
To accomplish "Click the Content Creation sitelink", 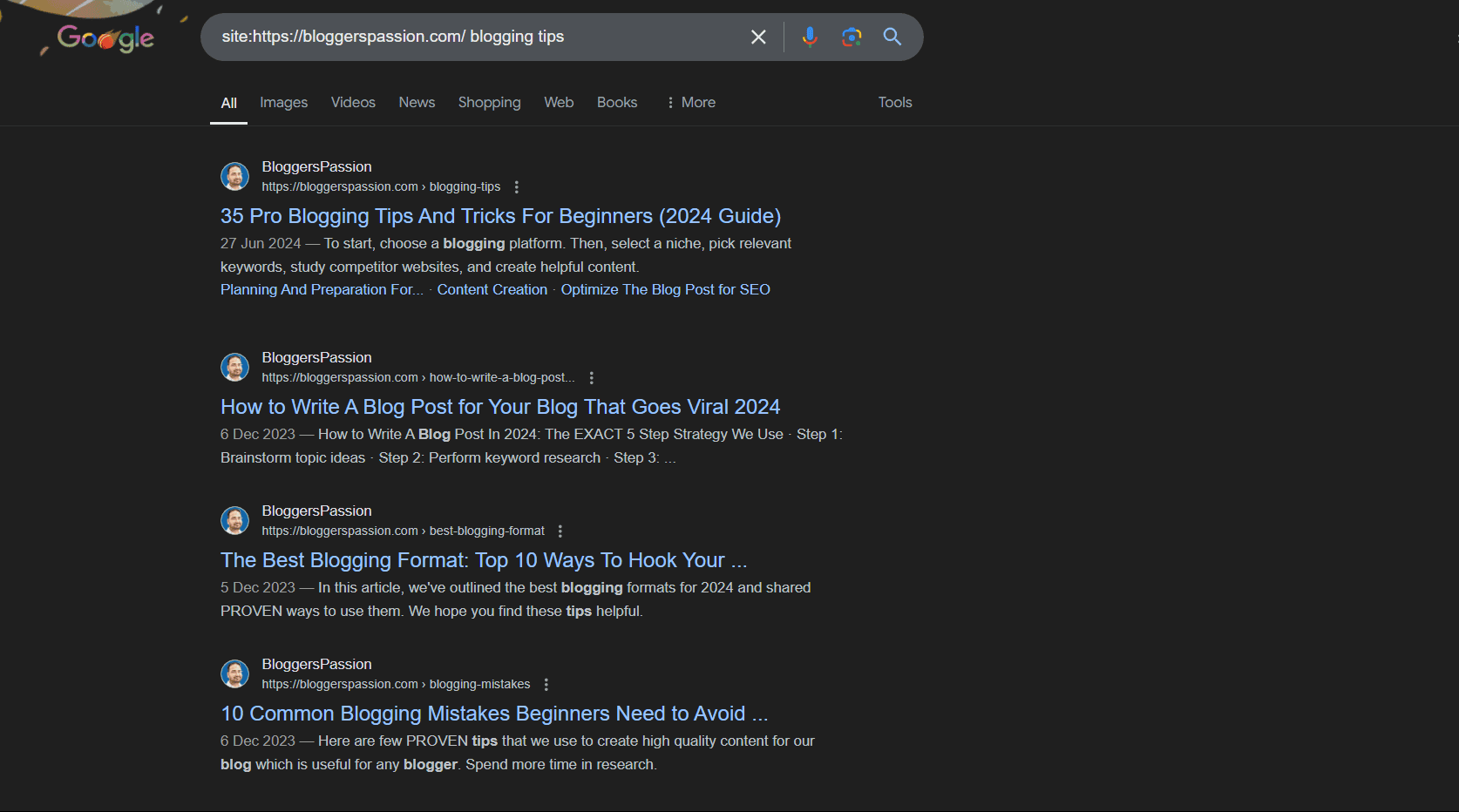I will click(x=492, y=289).
